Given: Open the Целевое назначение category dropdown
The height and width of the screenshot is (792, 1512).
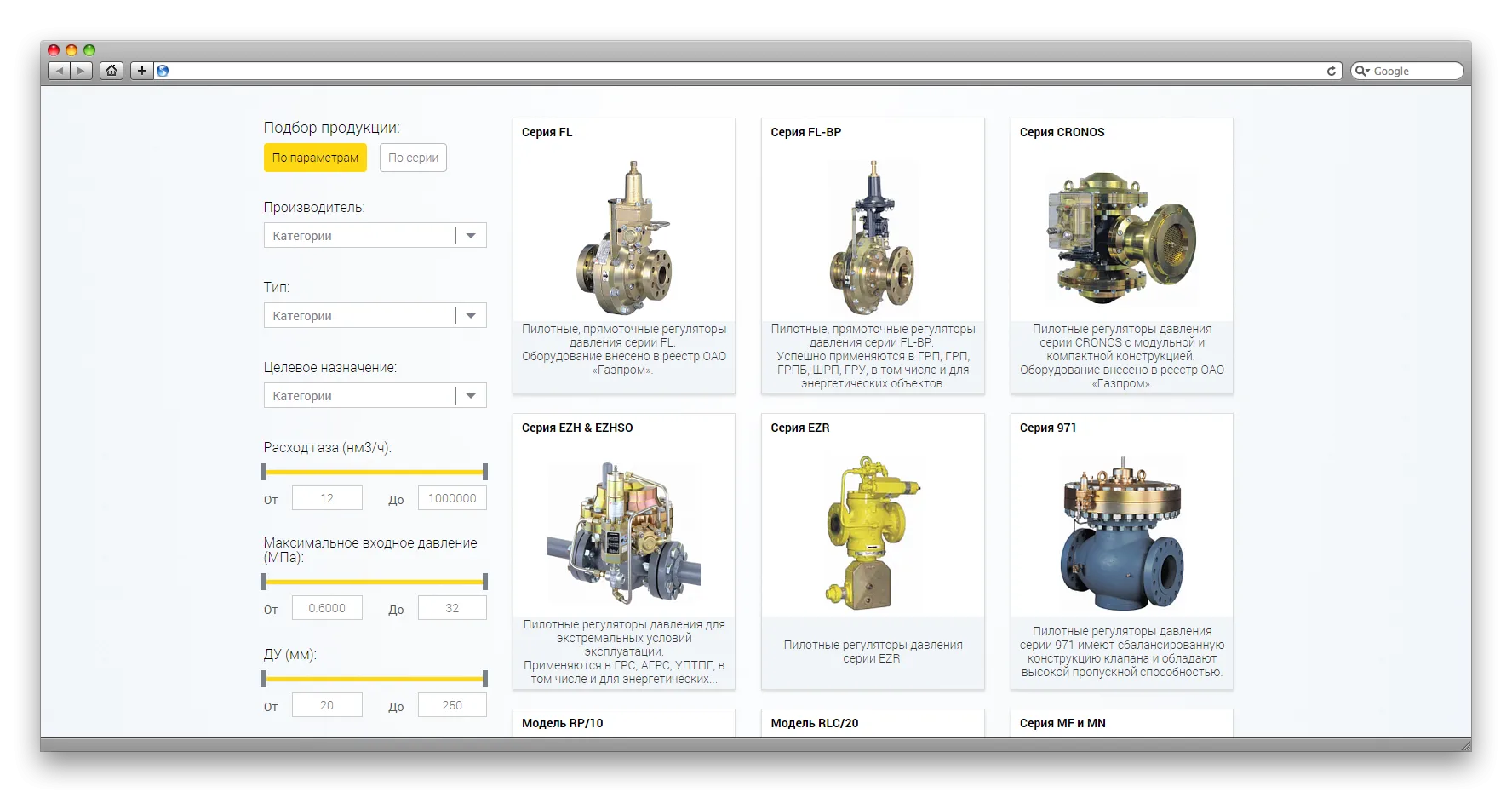Looking at the screenshot, I should click(375, 396).
